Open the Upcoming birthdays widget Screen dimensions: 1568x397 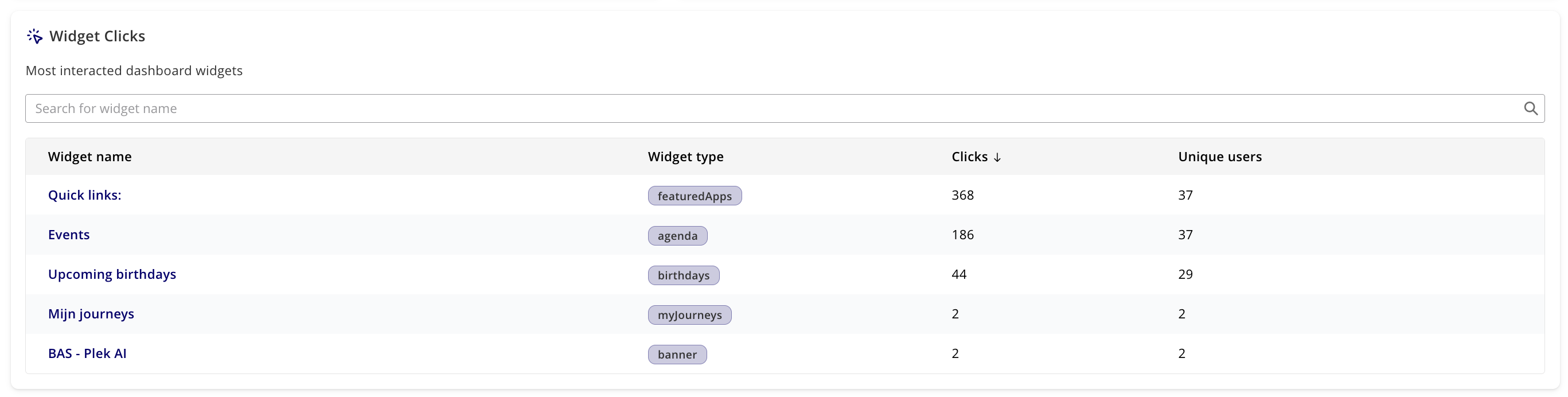[x=112, y=274]
